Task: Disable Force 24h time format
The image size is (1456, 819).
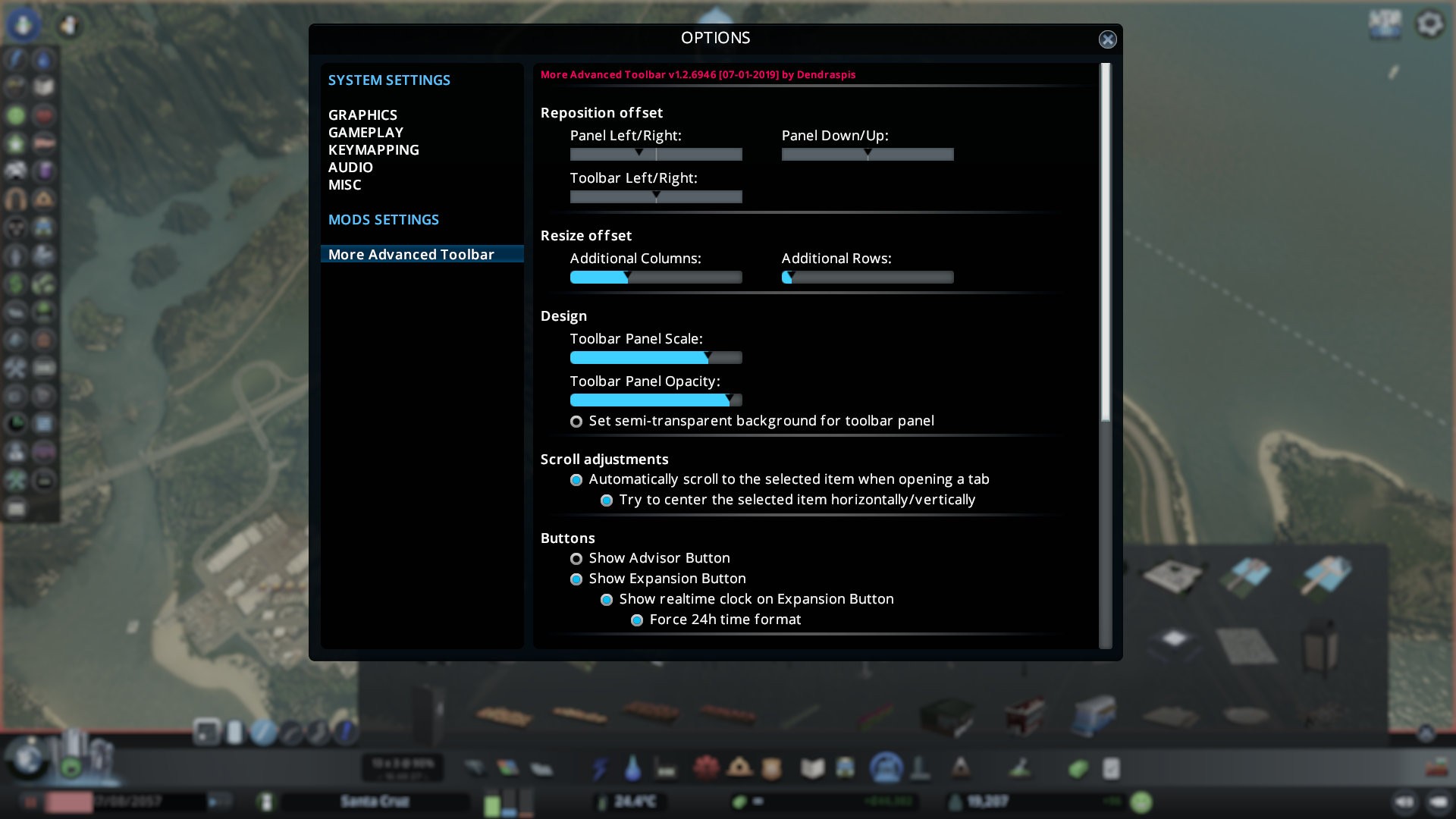Action: point(637,620)
